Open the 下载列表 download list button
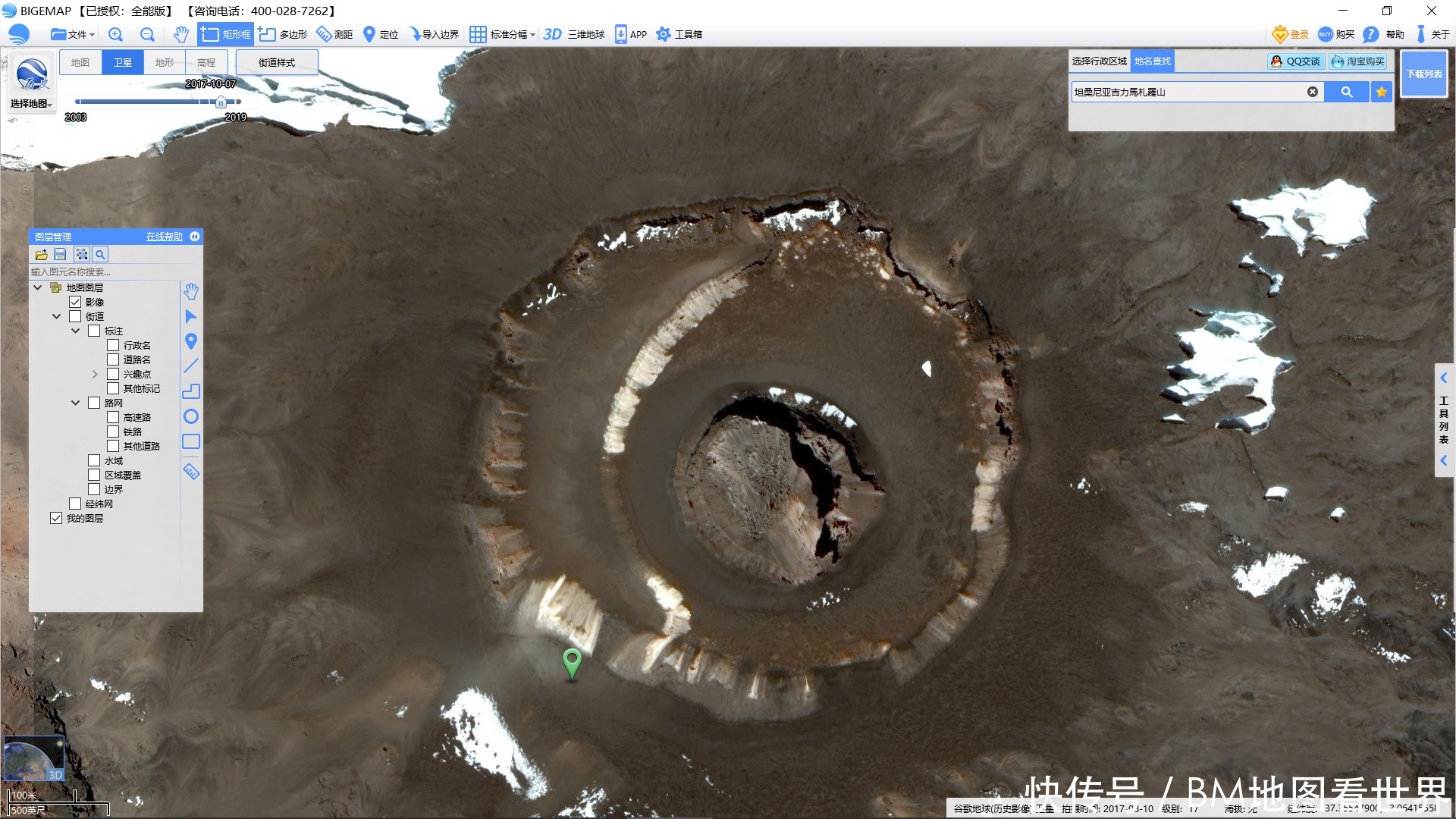The image size is (1456, 819). (1424, 74)
